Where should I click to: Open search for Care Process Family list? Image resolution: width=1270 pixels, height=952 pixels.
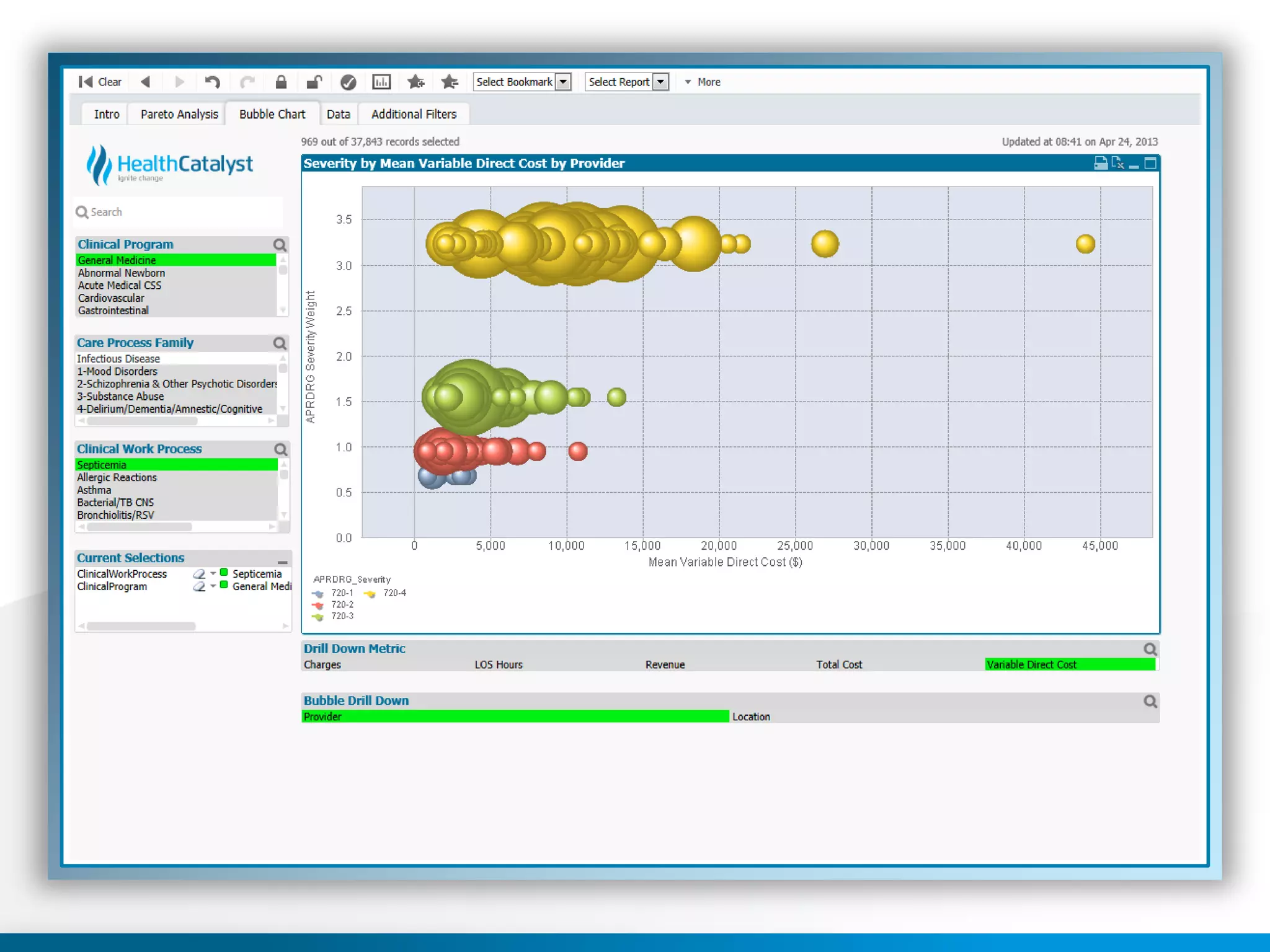point(280,343)
